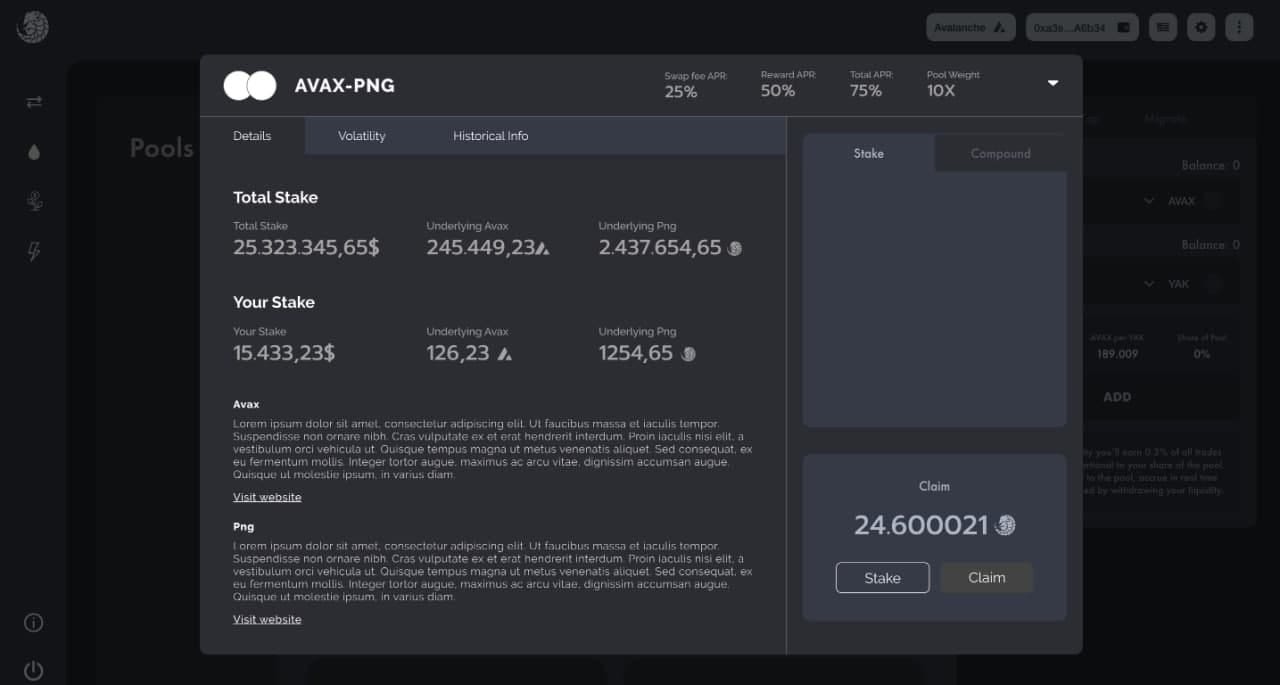The height and width of the screenshot is (685, 1280).
Task: Click Reward APR 50% value
Action: pos(778,91)
